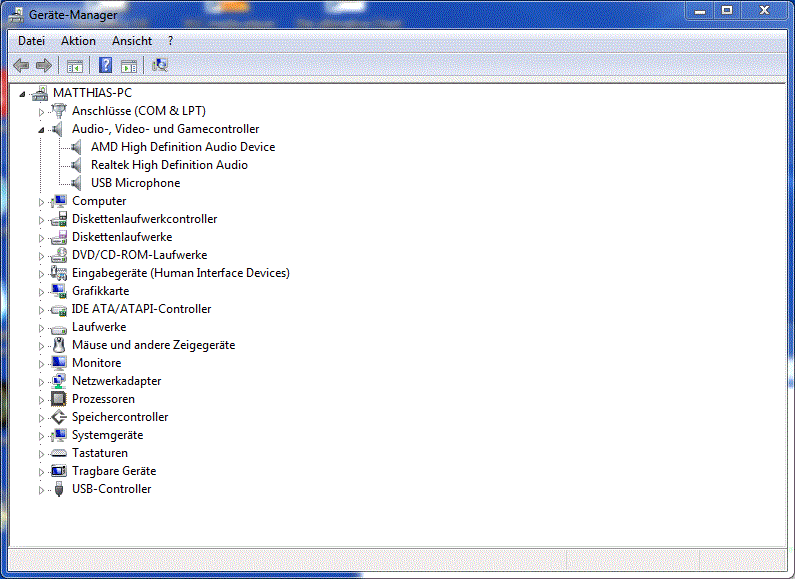Viewport: 795px width, 579px height.
Task: Expand the Prozessoren category
Action: 41,400
